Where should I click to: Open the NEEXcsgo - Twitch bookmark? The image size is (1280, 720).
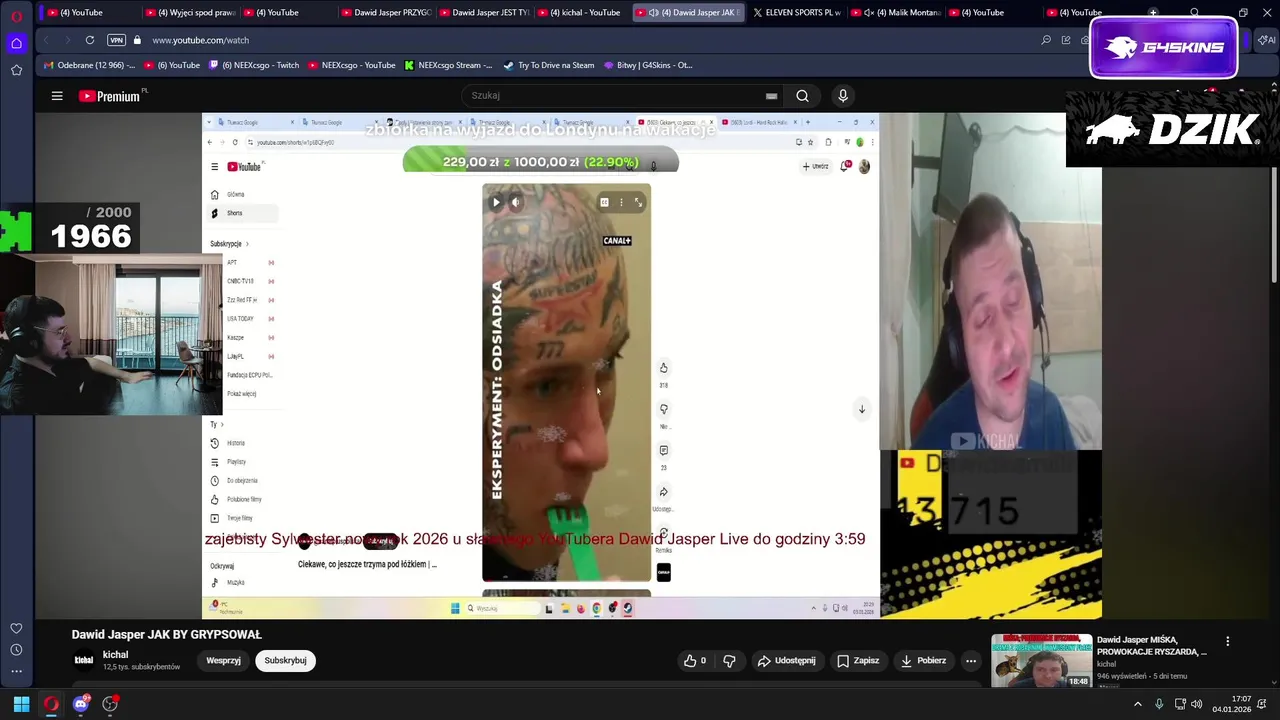254,65
